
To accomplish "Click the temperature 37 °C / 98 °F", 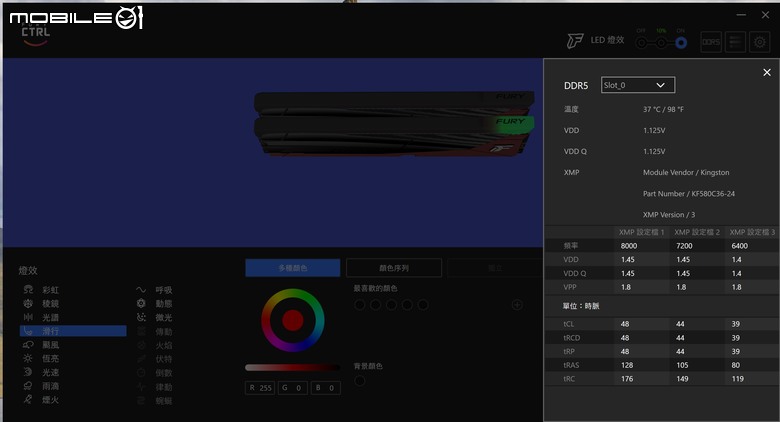I will [663, 109].
